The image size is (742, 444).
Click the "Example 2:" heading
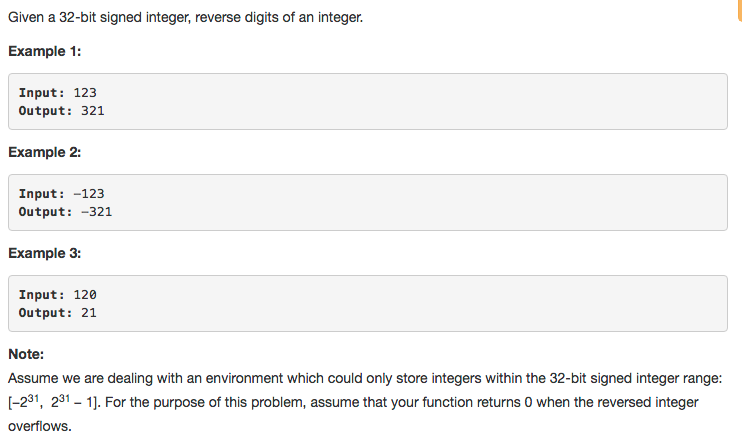pyautogui.click(x=44, y=152)
